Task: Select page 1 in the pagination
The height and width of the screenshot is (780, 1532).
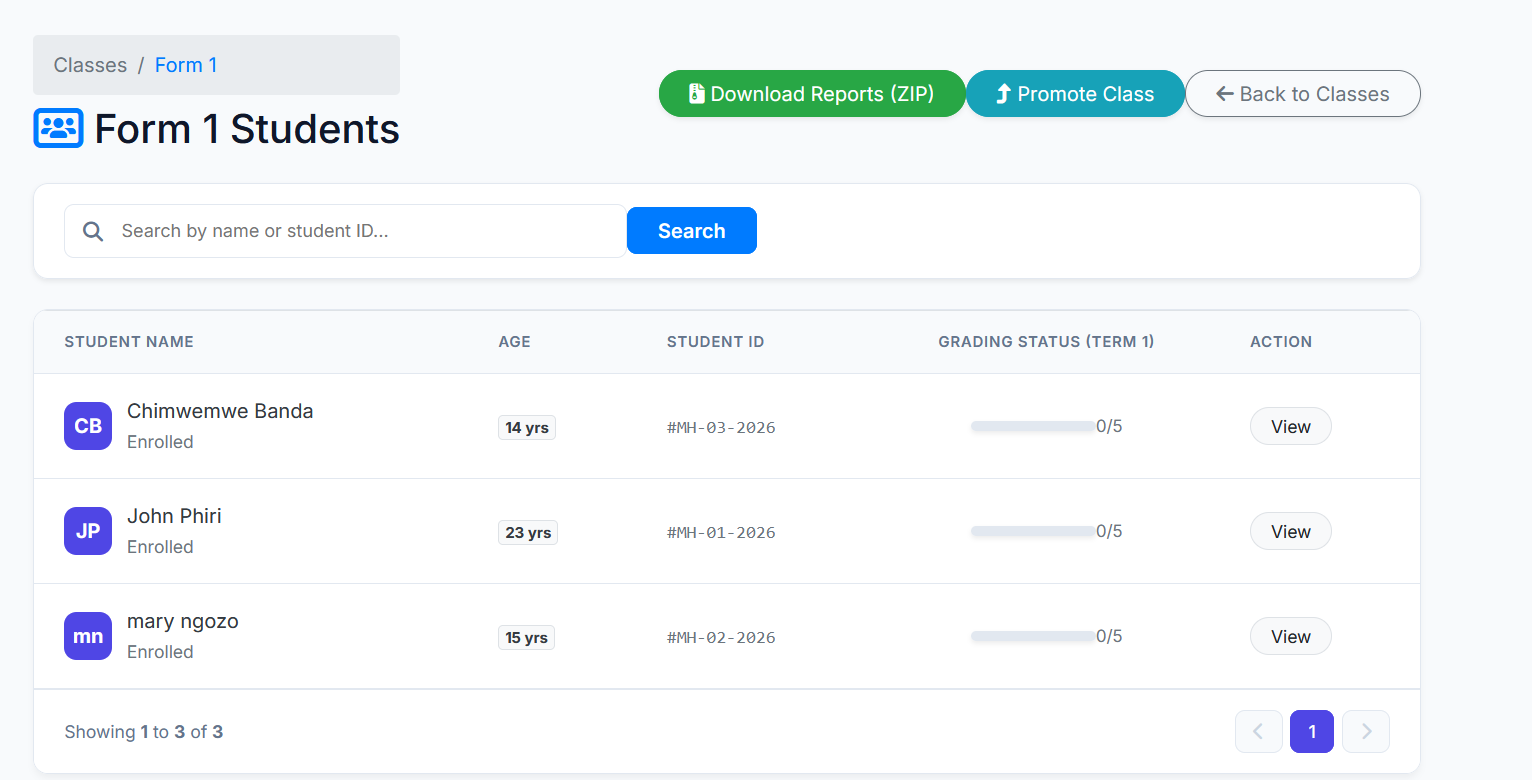Action: (x=1312, y=732)
